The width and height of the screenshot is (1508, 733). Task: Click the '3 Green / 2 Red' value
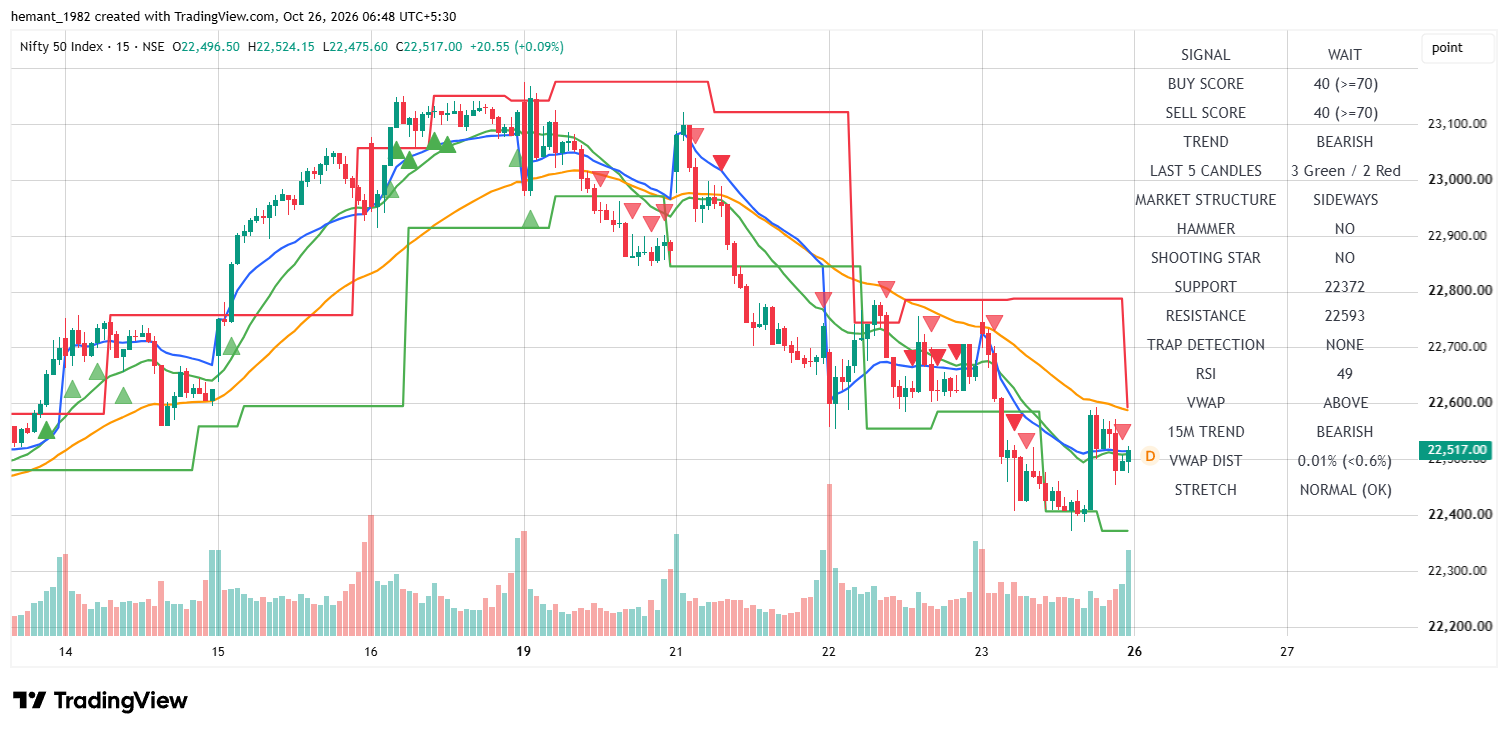(1345, 171)
